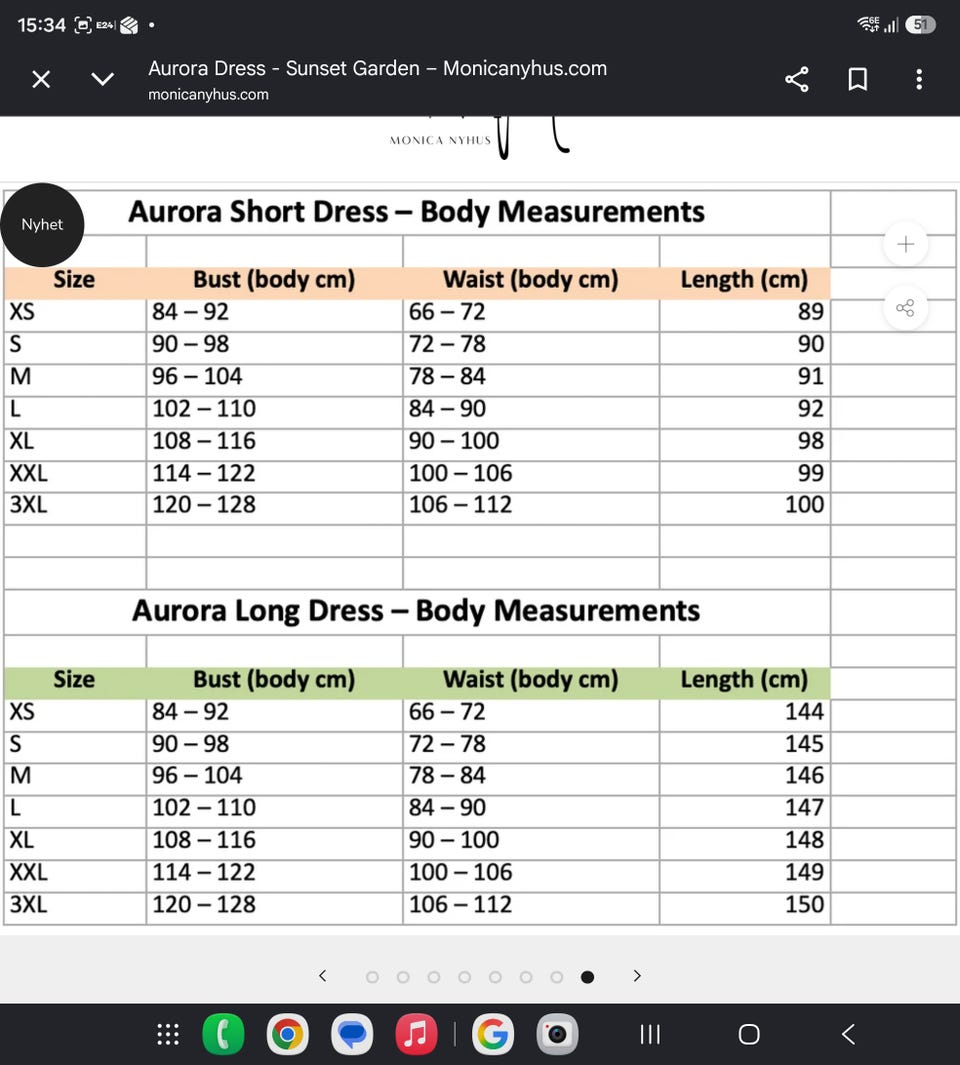Tap the monicanyhus.com URL text
The height and width of the screenshot is (1065, 960).
pos(209,94)
